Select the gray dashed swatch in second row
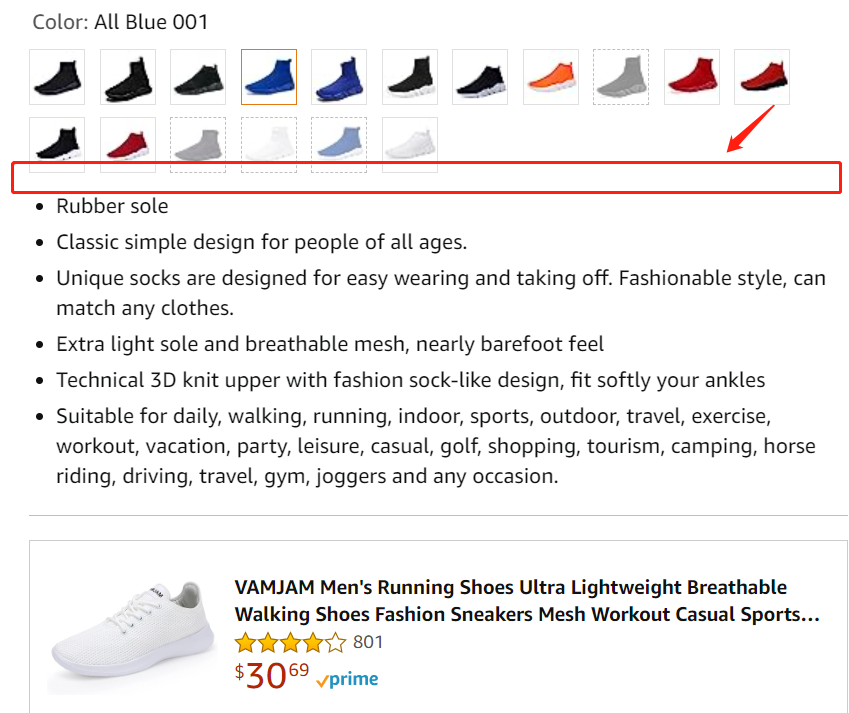This screenshot has width=849, height=713. coord(198,145)
